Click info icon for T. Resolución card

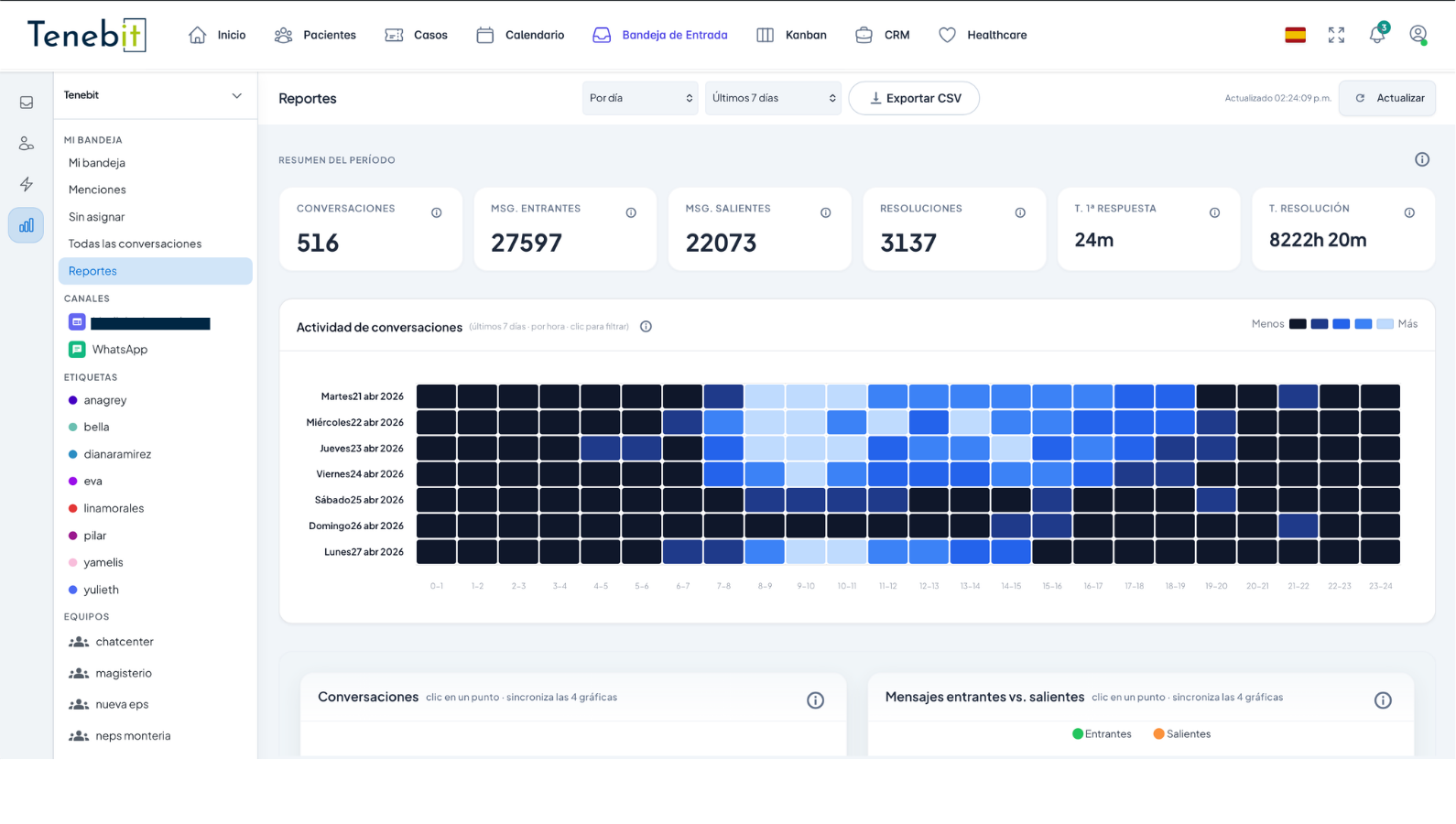click(1409, 212)
